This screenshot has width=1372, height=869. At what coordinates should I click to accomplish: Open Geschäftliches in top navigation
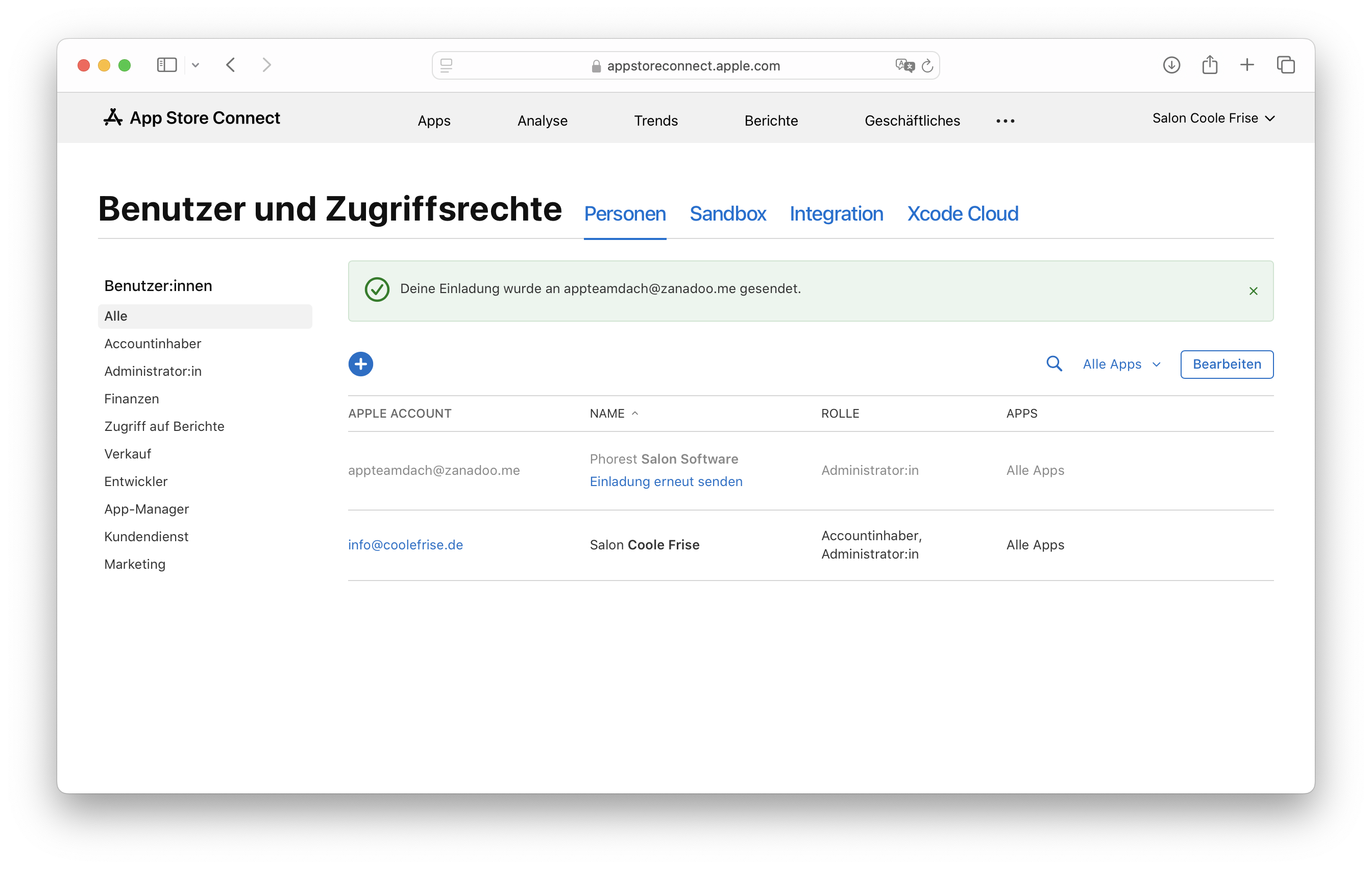[912, 121]
